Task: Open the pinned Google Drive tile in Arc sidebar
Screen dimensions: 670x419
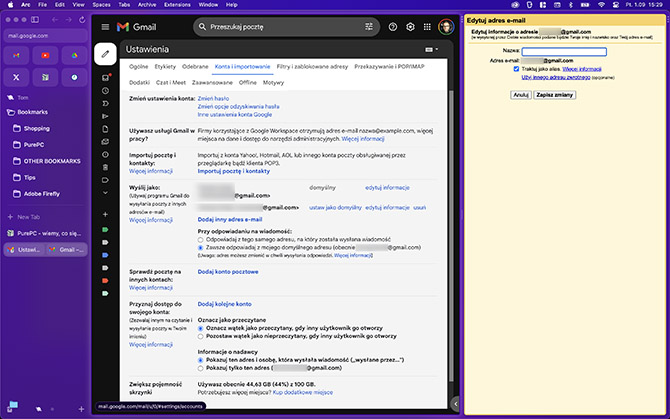Action: pyautogui.click(x=74, y=56)
